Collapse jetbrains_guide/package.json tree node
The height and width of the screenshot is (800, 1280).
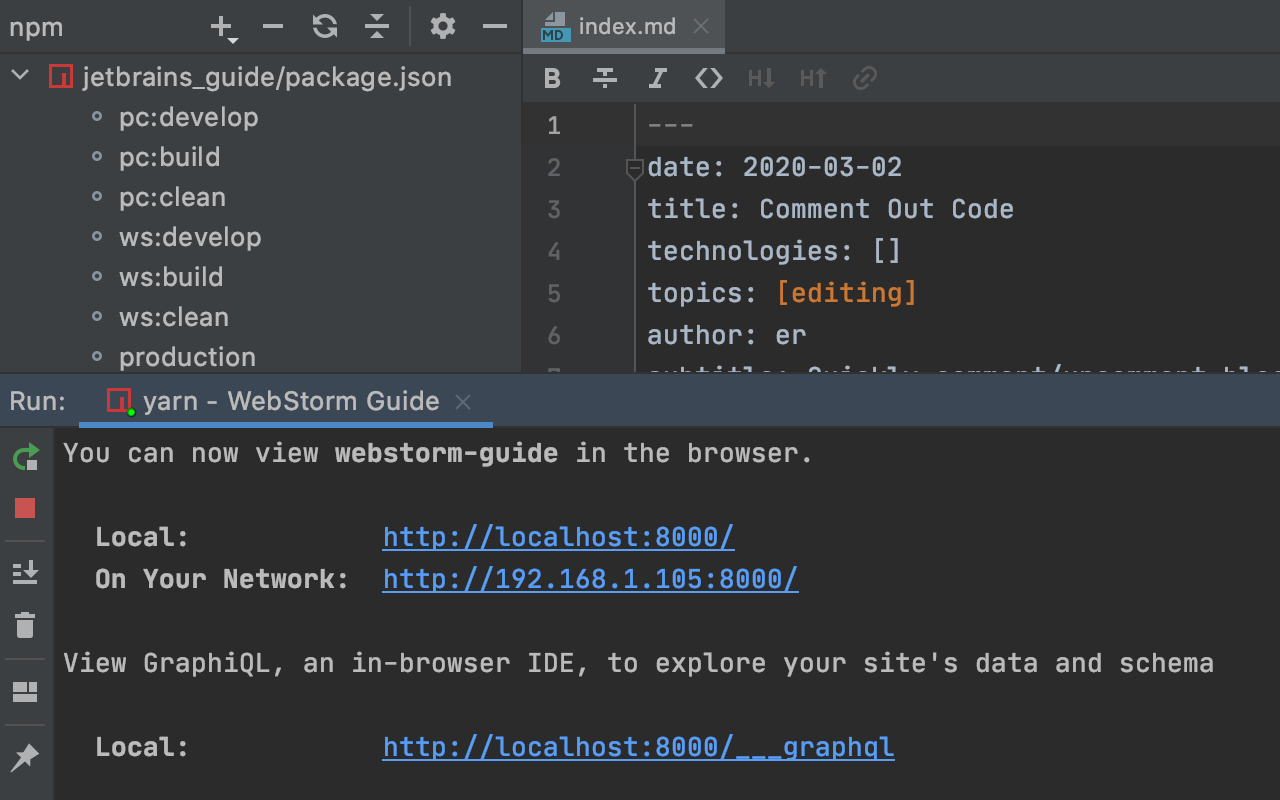(x=20, y=76)
